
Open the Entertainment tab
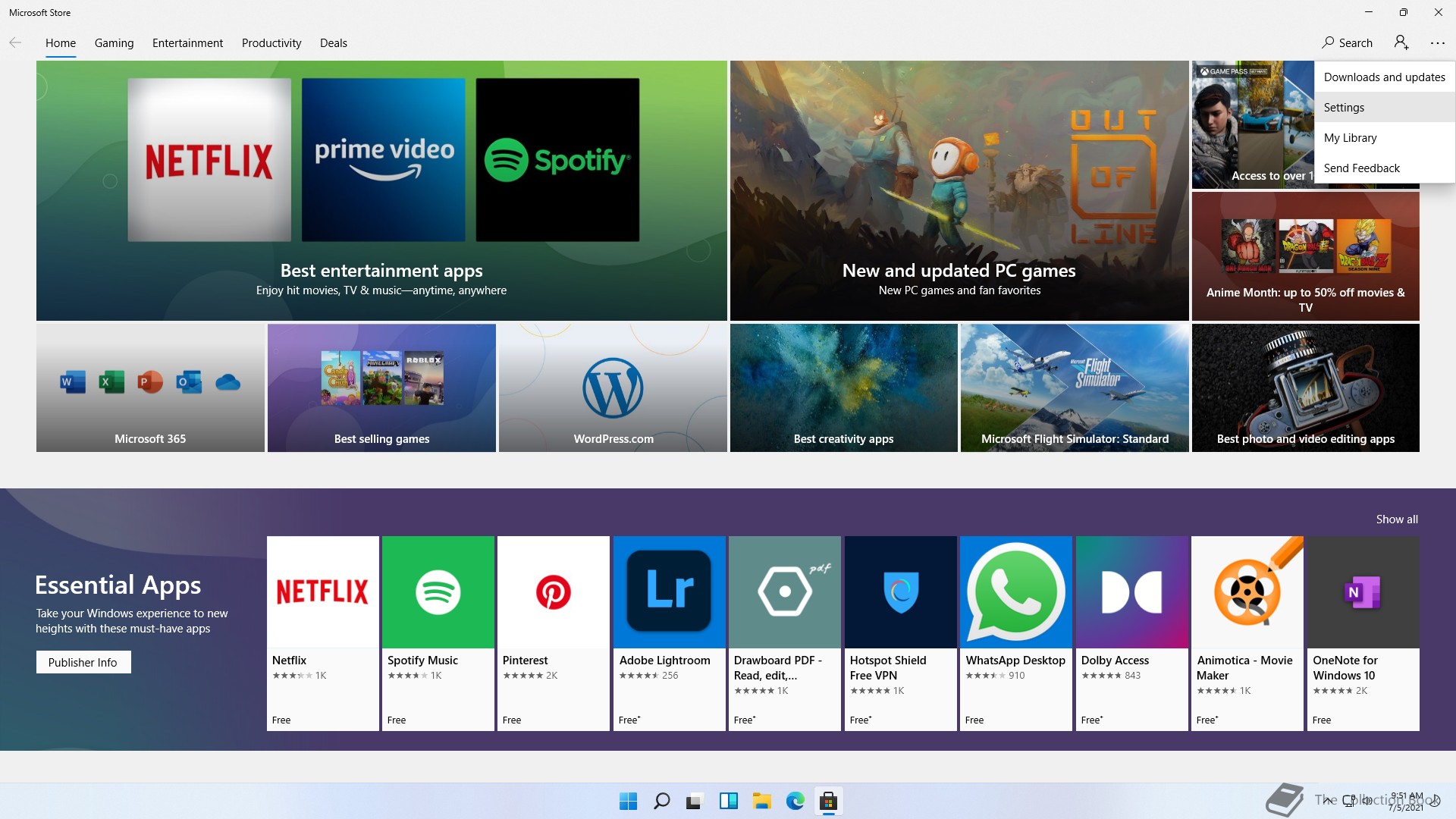point(187,43)
